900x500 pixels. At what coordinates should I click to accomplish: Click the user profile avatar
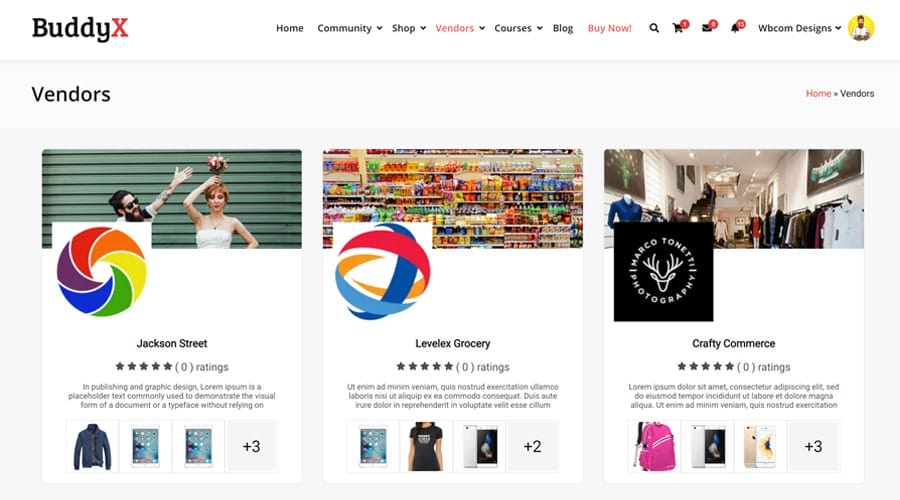tap(861, 28)
